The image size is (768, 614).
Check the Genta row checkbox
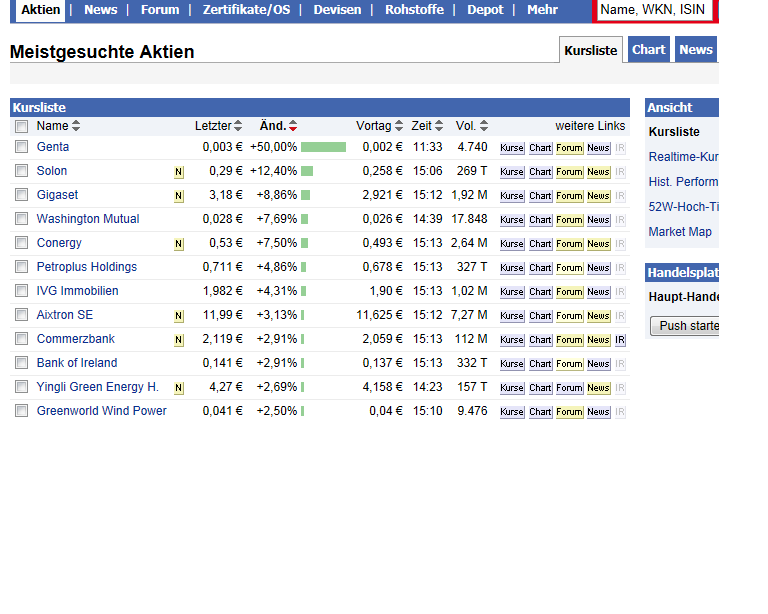22,147
